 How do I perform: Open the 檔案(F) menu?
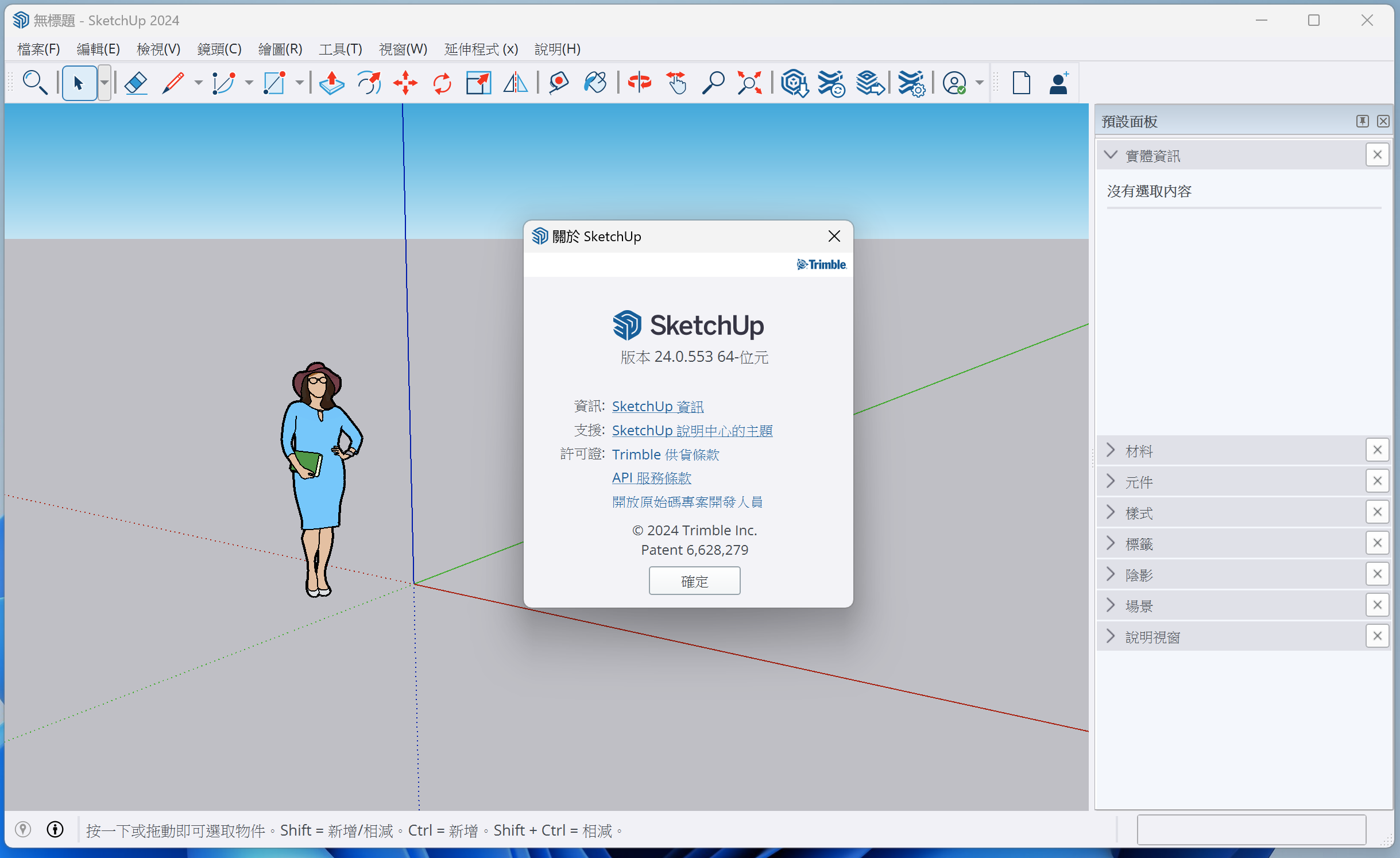click(x=38, y=49)
